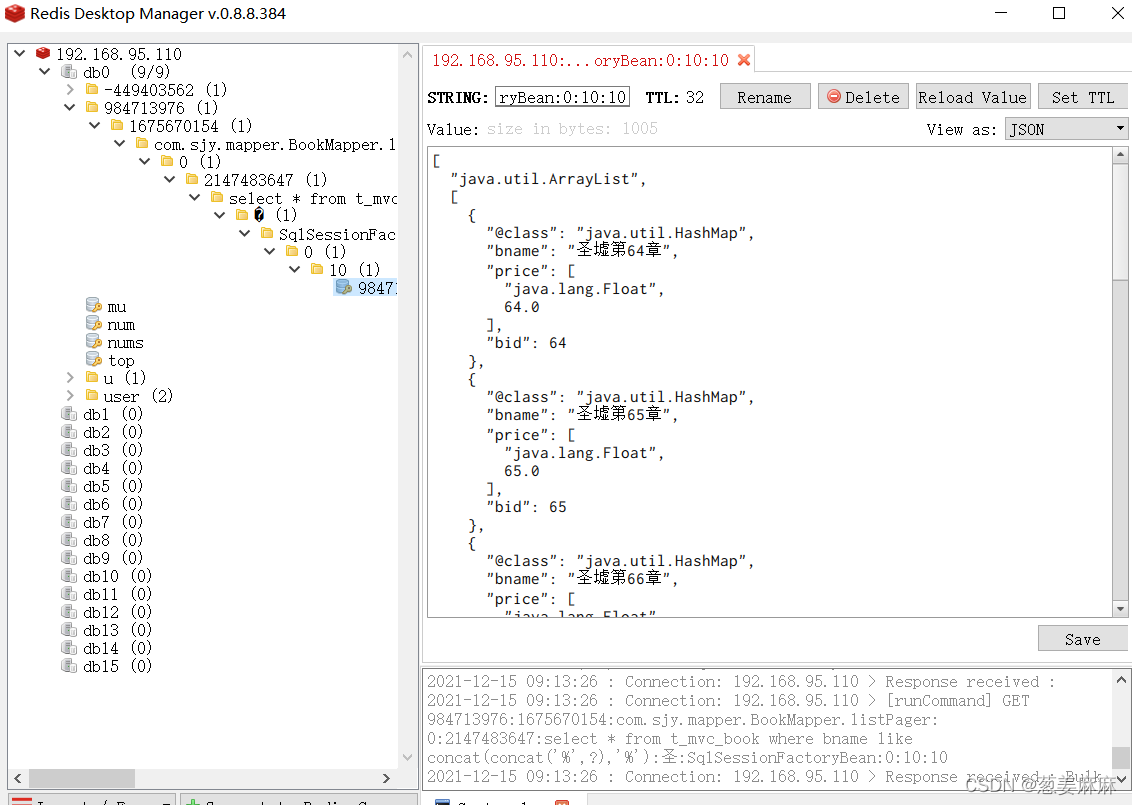
Task: Click the TTL value 32 label
Action: click(x=695, y=97)
